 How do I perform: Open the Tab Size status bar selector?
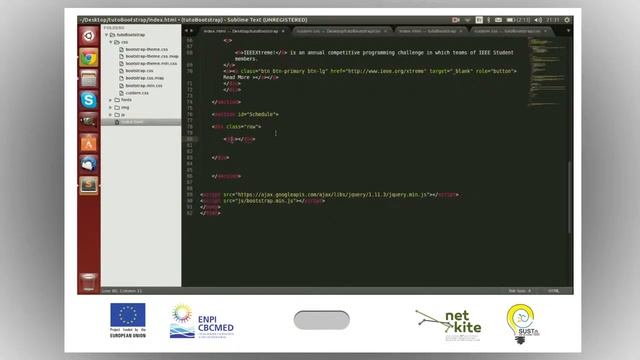[x=520, y=291]
